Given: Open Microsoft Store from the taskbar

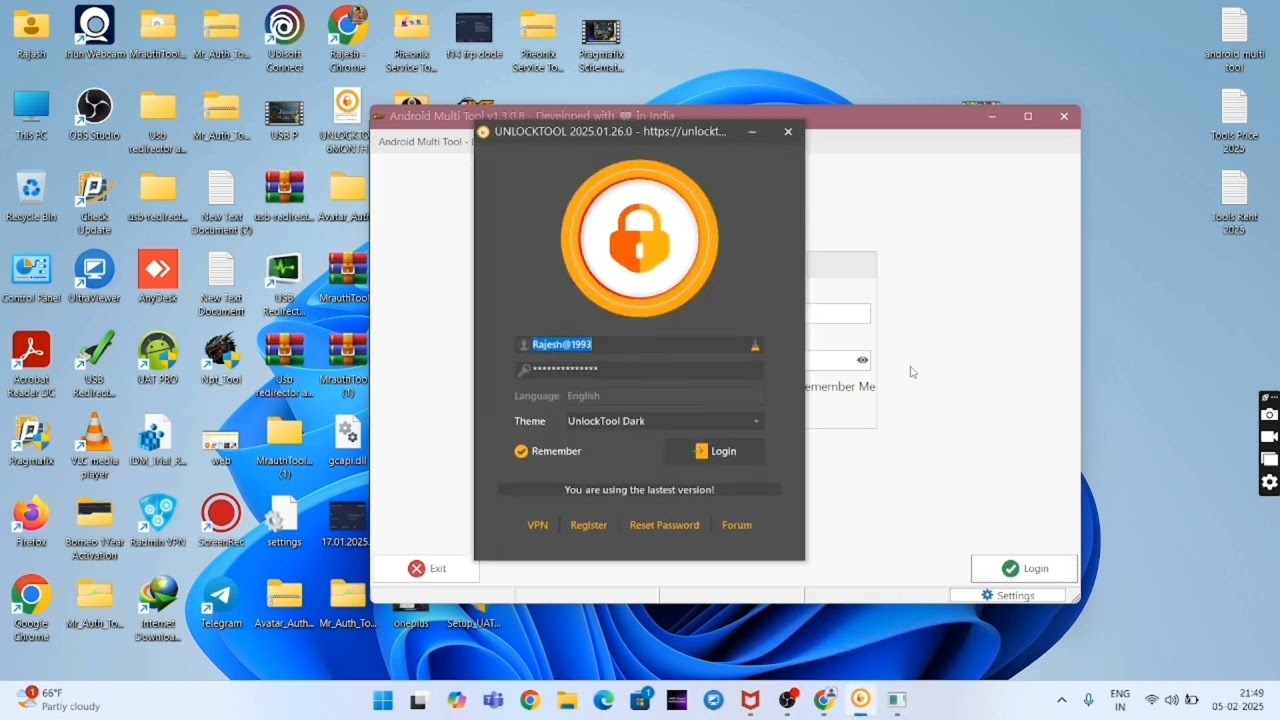Looking at the screenshot, I should pos(640,700).
